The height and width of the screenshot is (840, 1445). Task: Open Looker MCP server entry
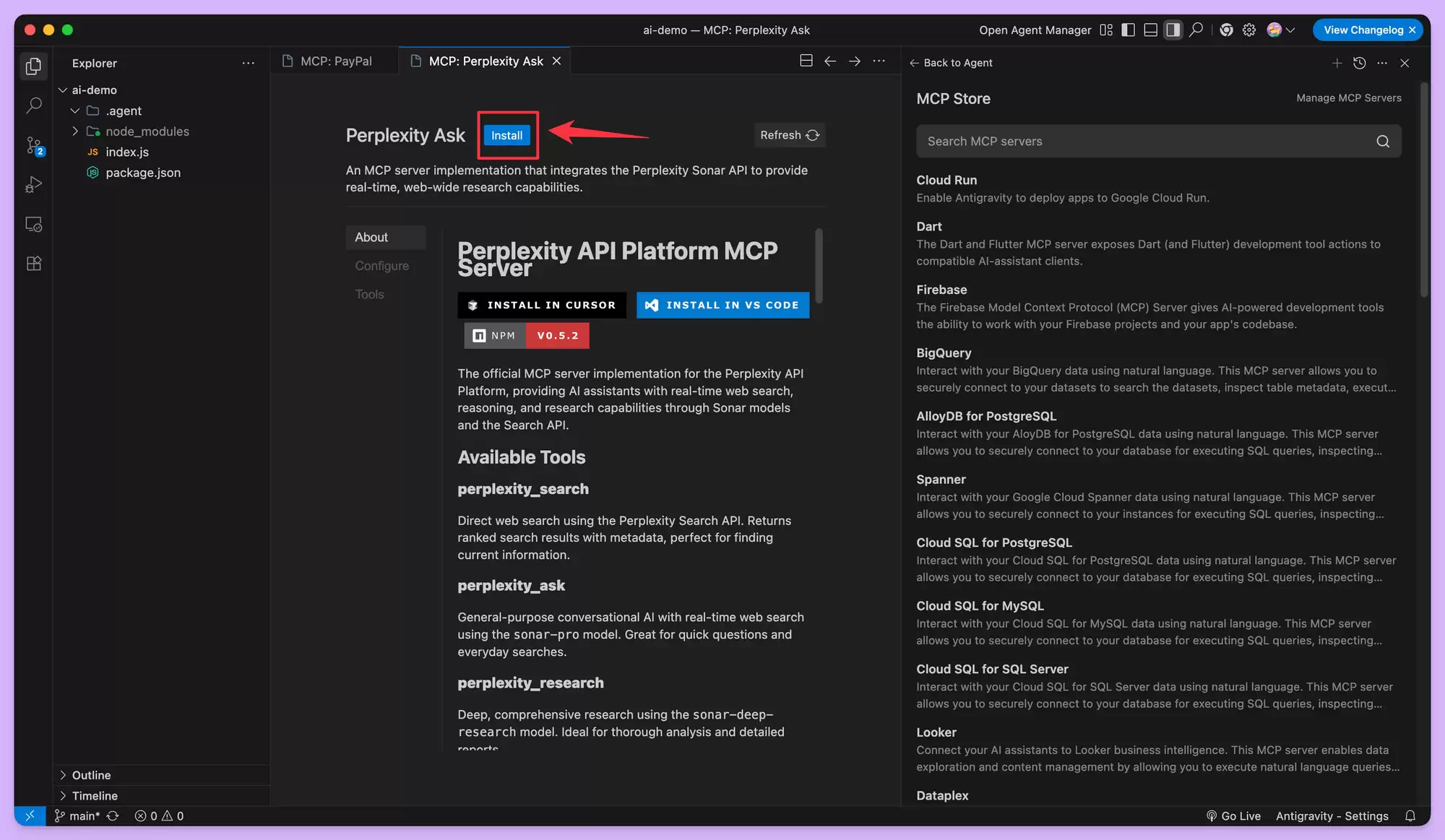click(1158, 749)
